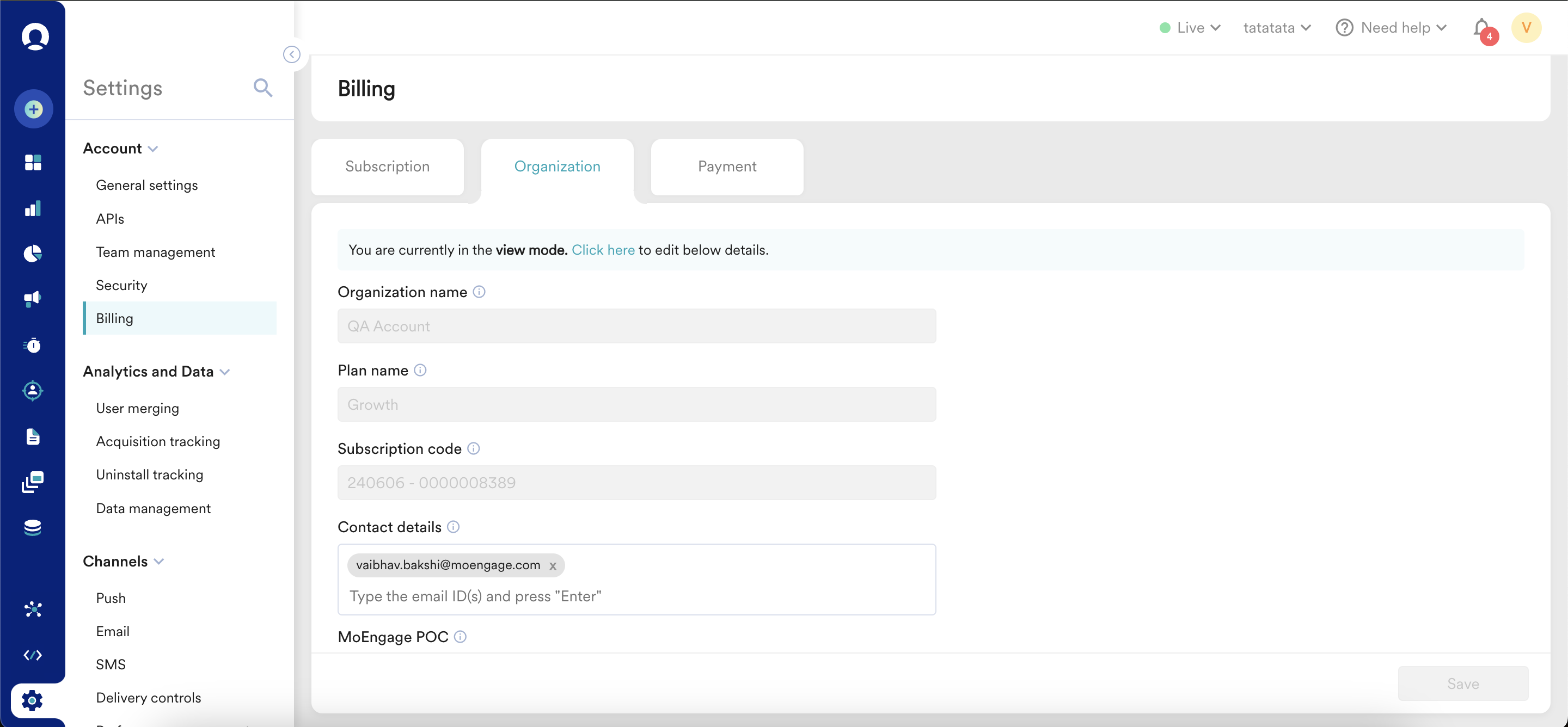
Task: Select the campaigns megaphone sidebar icon
Action: point(33,299)
